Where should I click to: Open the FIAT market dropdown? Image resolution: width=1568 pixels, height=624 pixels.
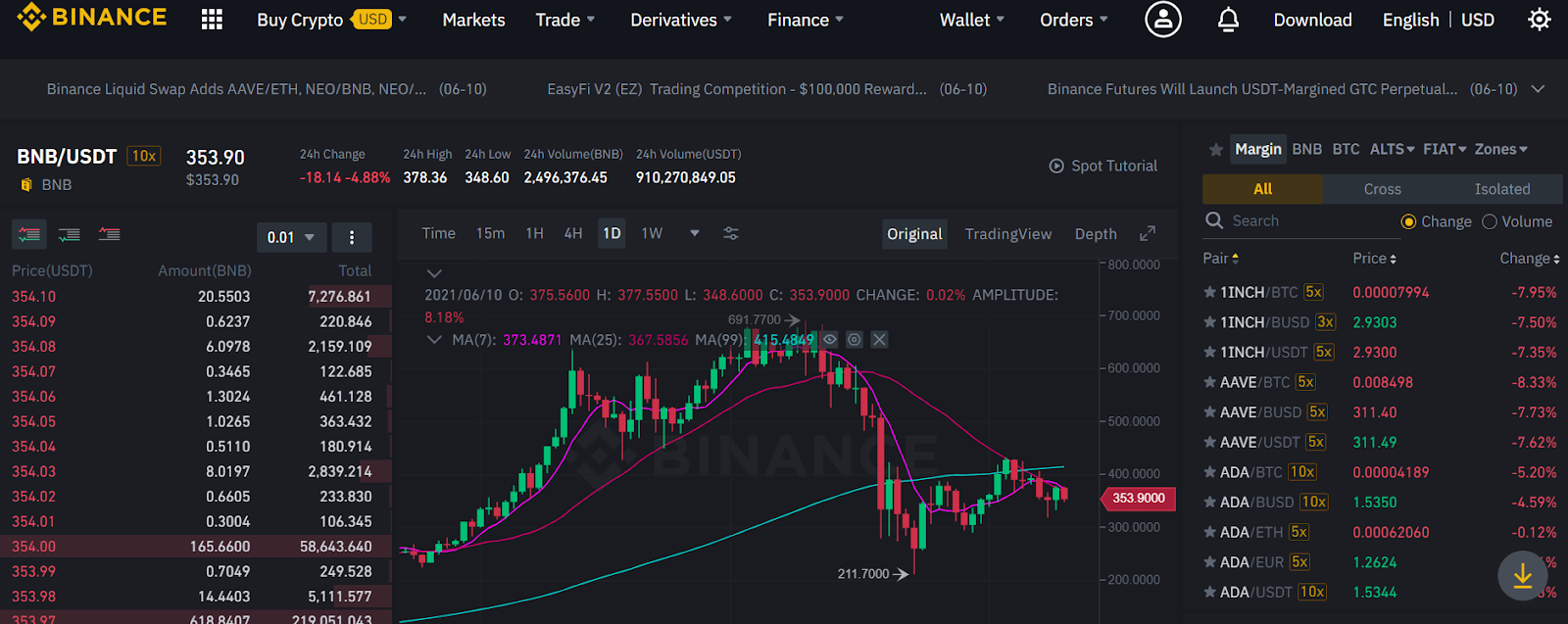(1445, 149)
